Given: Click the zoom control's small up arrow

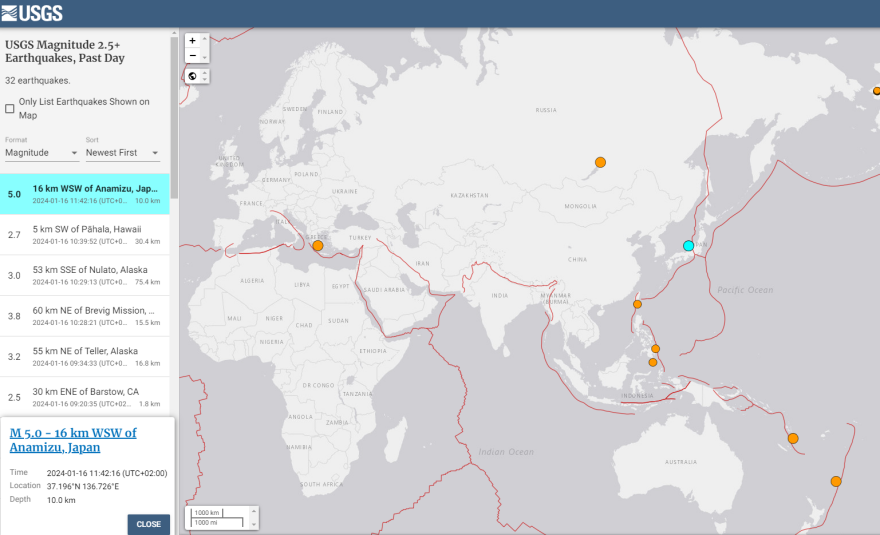Looking at the screenshot, I should click(x=205, y=39).
